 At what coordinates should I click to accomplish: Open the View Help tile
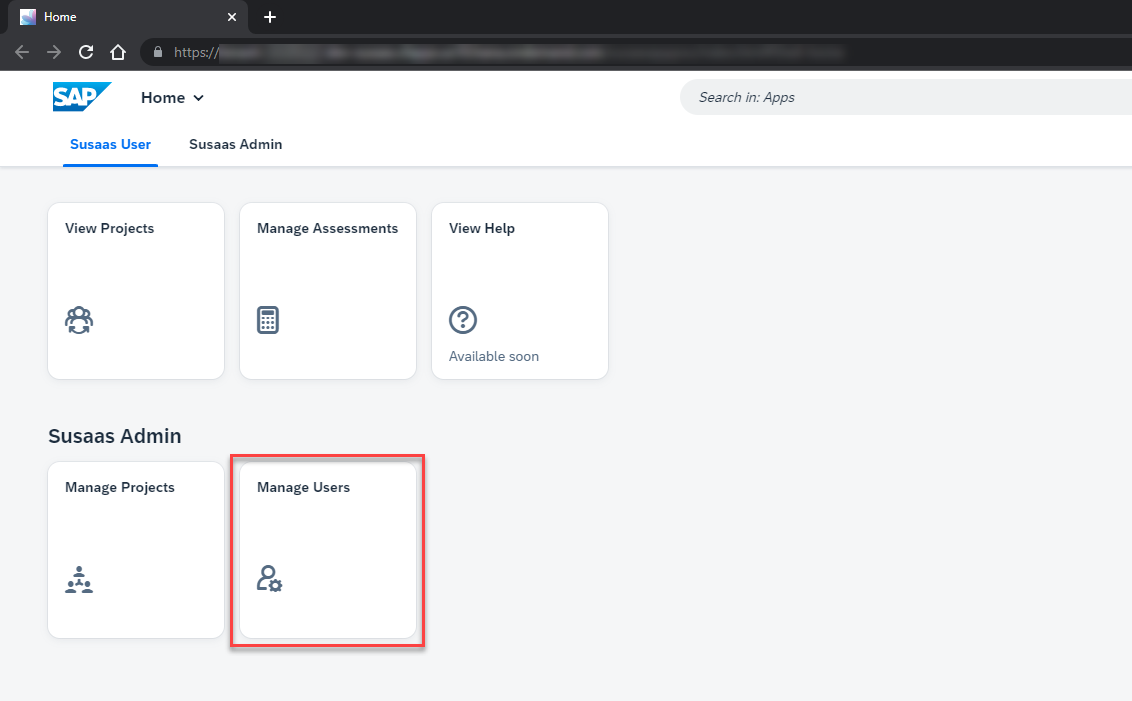tap(520, 291)
